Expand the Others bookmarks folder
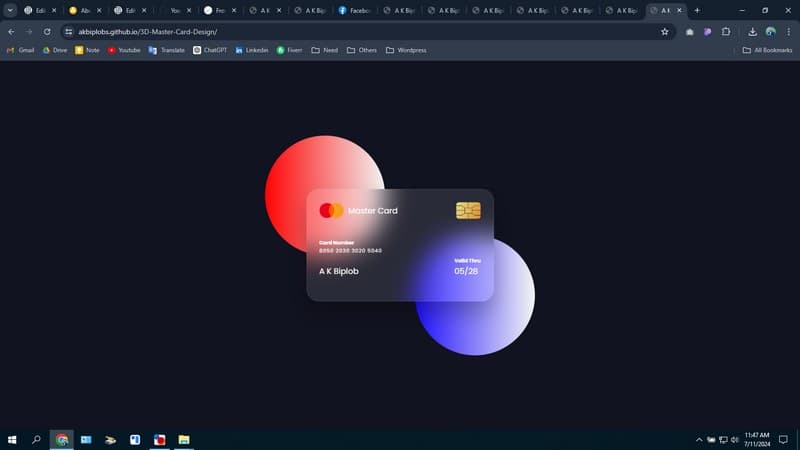Image resolution: width=800 pixels, height=450 pixels. coord(362,50)
